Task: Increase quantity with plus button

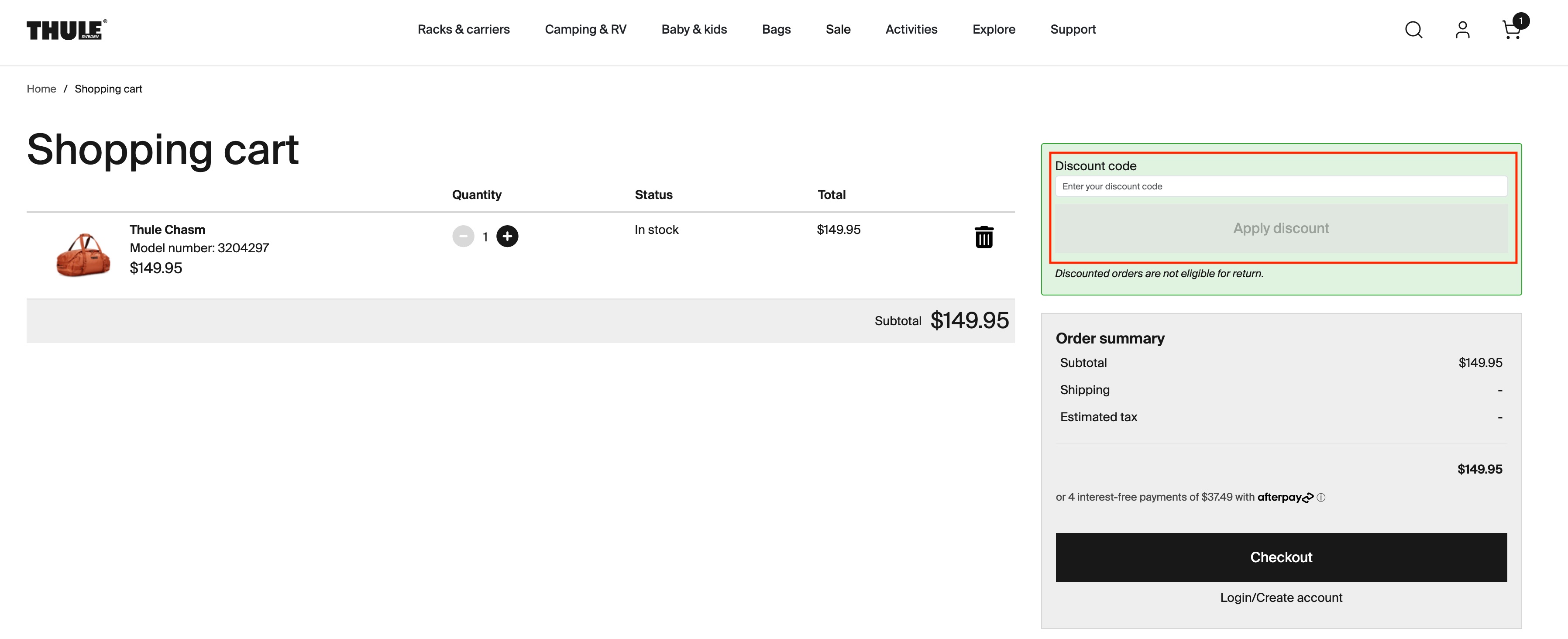Action: [x=507, y=236]
